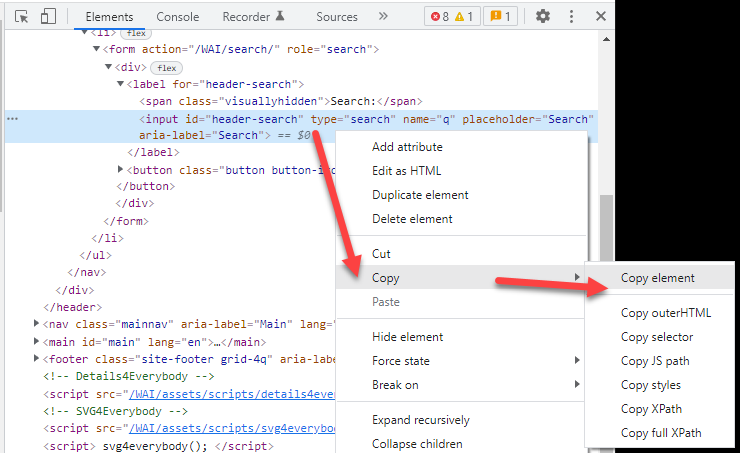Open the Copy submenu item

462,277
